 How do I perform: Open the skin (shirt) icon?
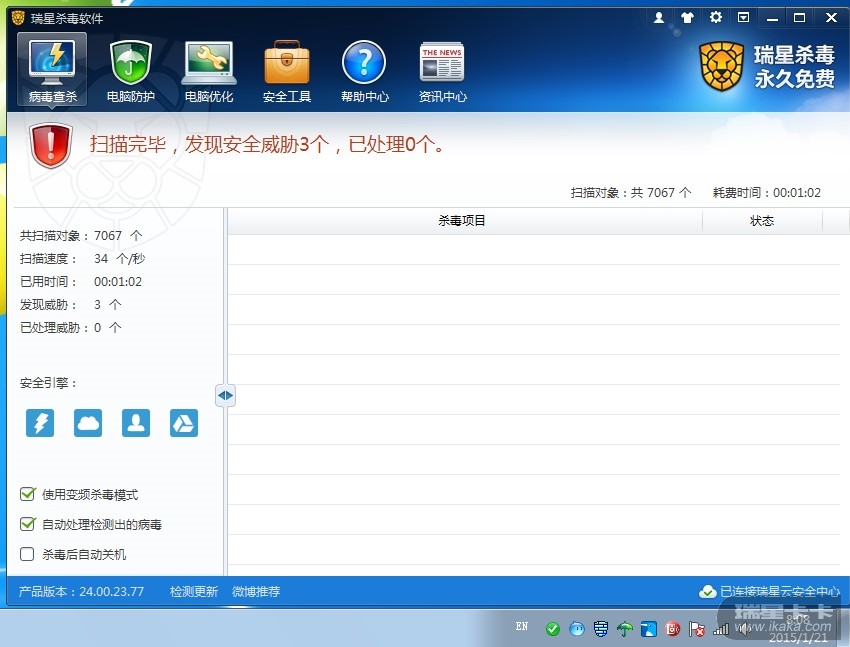[x=687, y=17]
